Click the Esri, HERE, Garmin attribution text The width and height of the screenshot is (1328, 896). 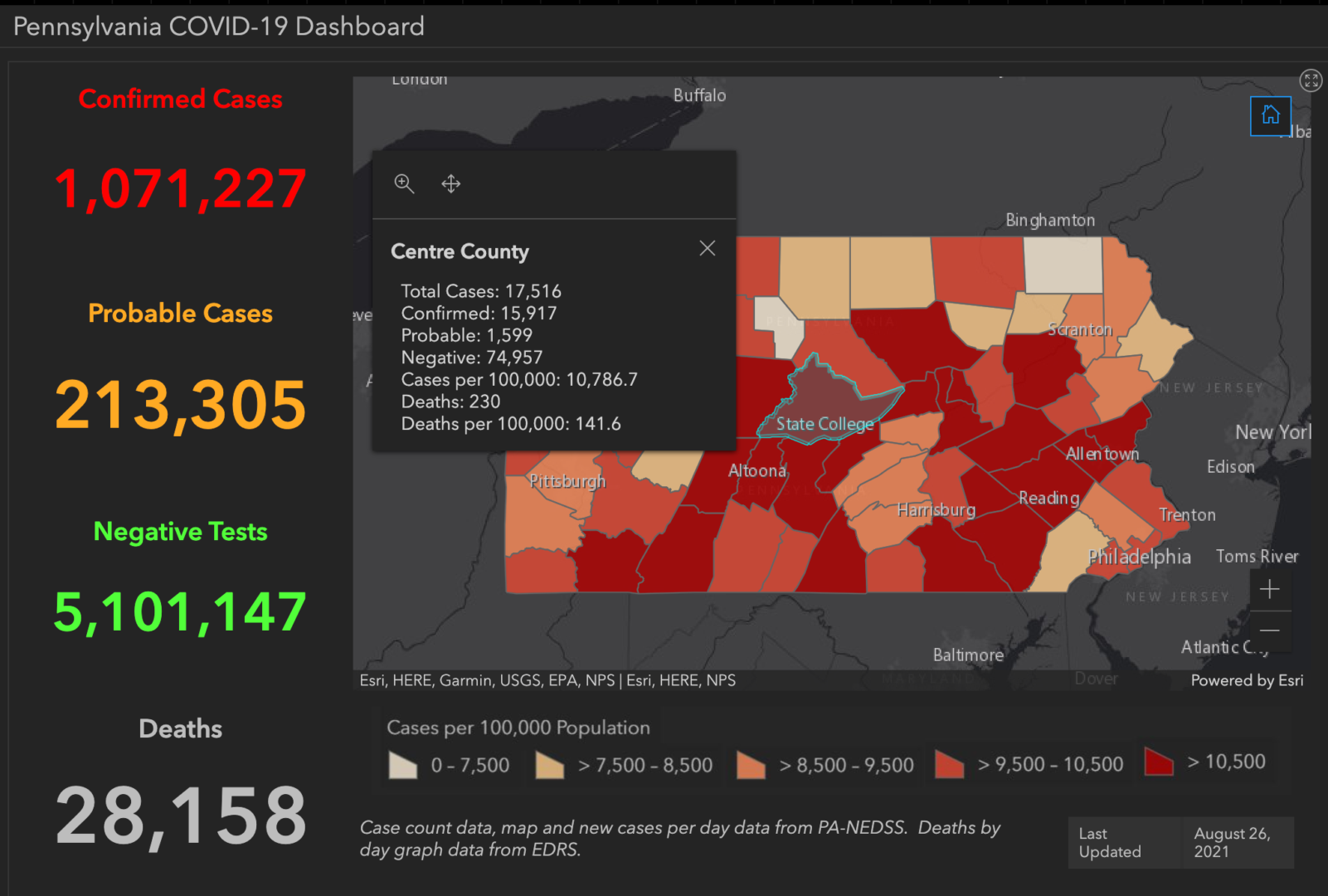(x=547, y=680)
